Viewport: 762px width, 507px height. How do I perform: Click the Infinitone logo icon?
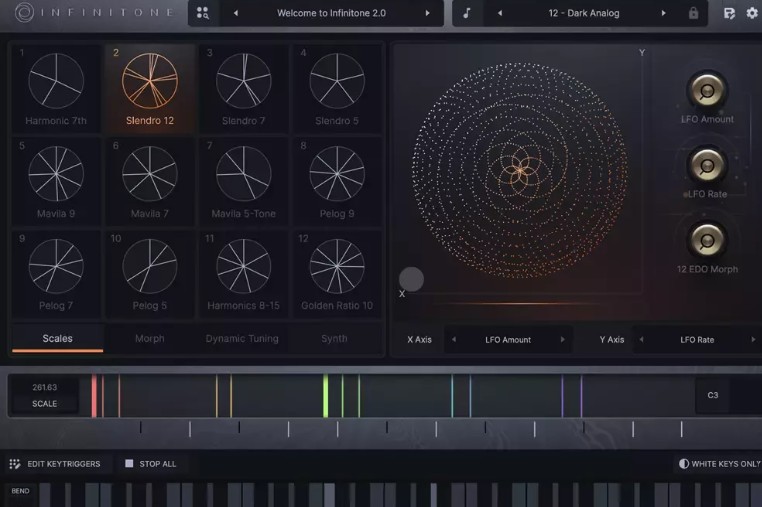click(x=24, y=13)
